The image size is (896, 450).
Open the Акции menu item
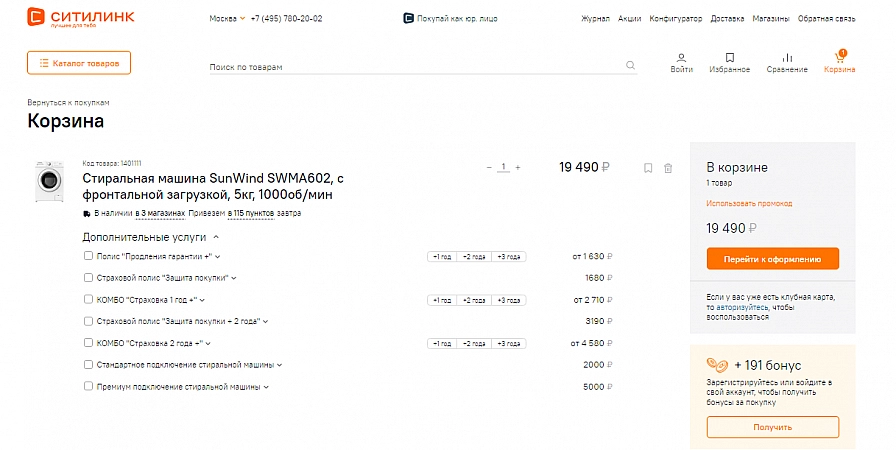click(629, 18)
